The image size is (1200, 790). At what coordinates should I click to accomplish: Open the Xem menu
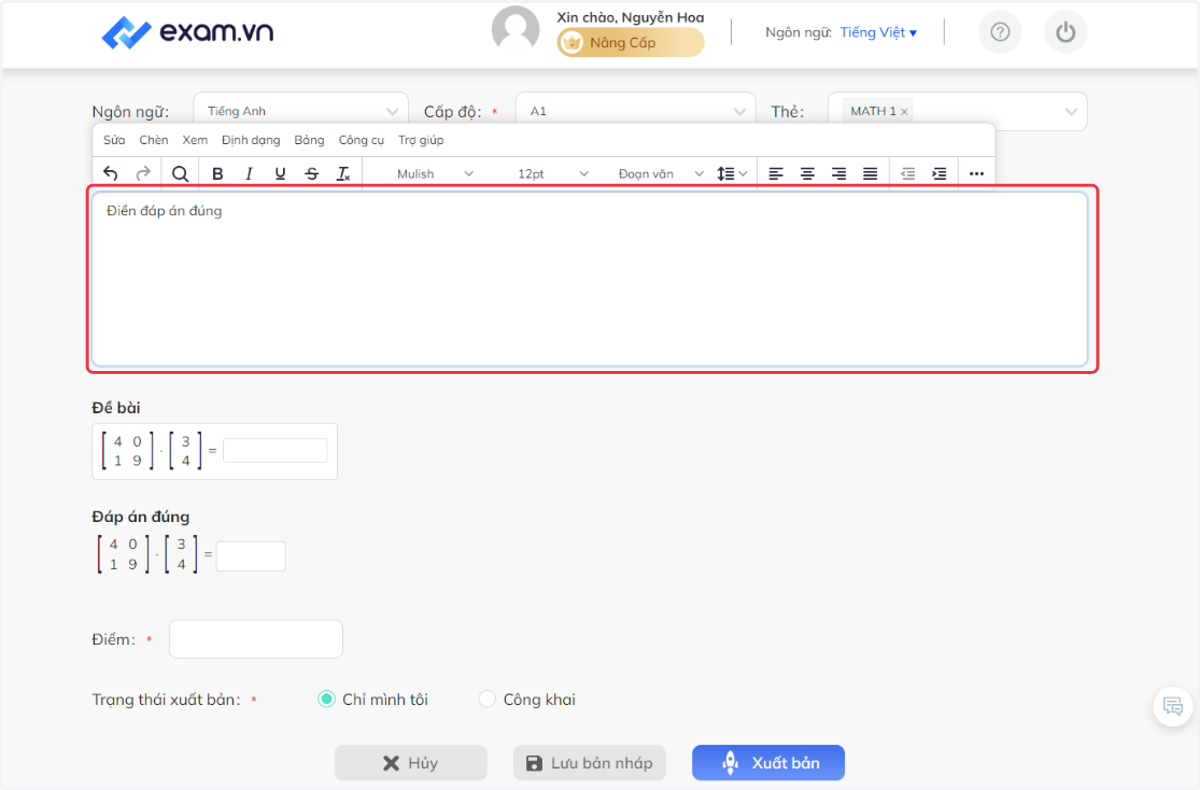pyautogui.click(x=195, y=140)
